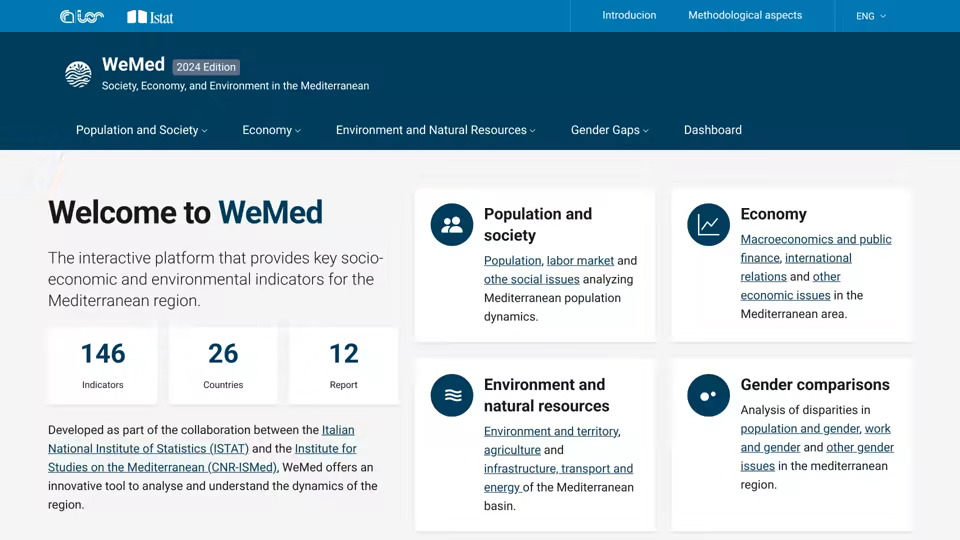Open international relations link
This screenshot has width=960, height=540.
point(796,268)
